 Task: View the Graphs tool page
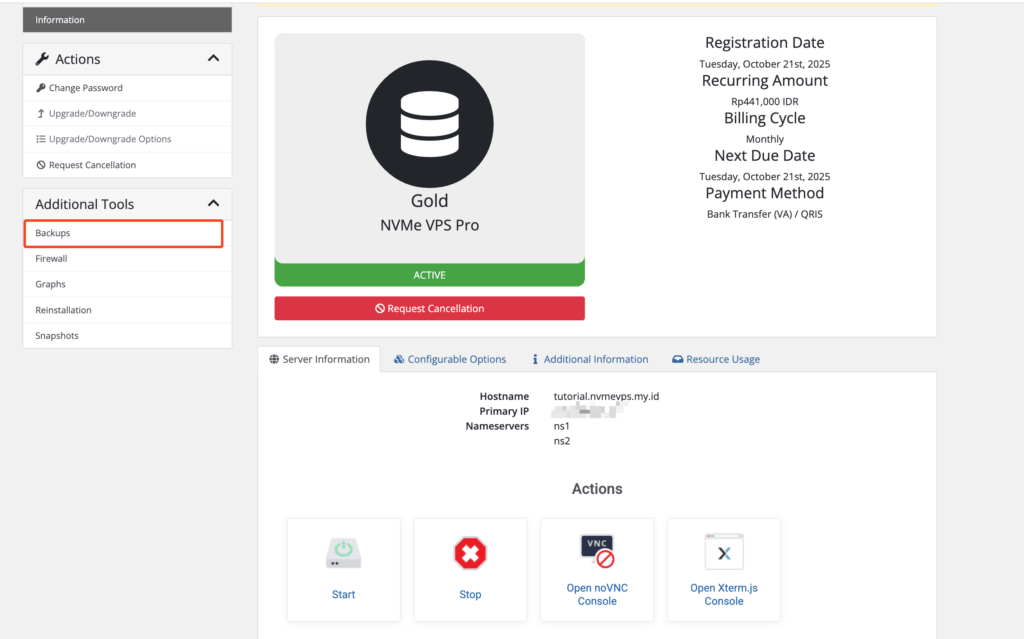50,285
